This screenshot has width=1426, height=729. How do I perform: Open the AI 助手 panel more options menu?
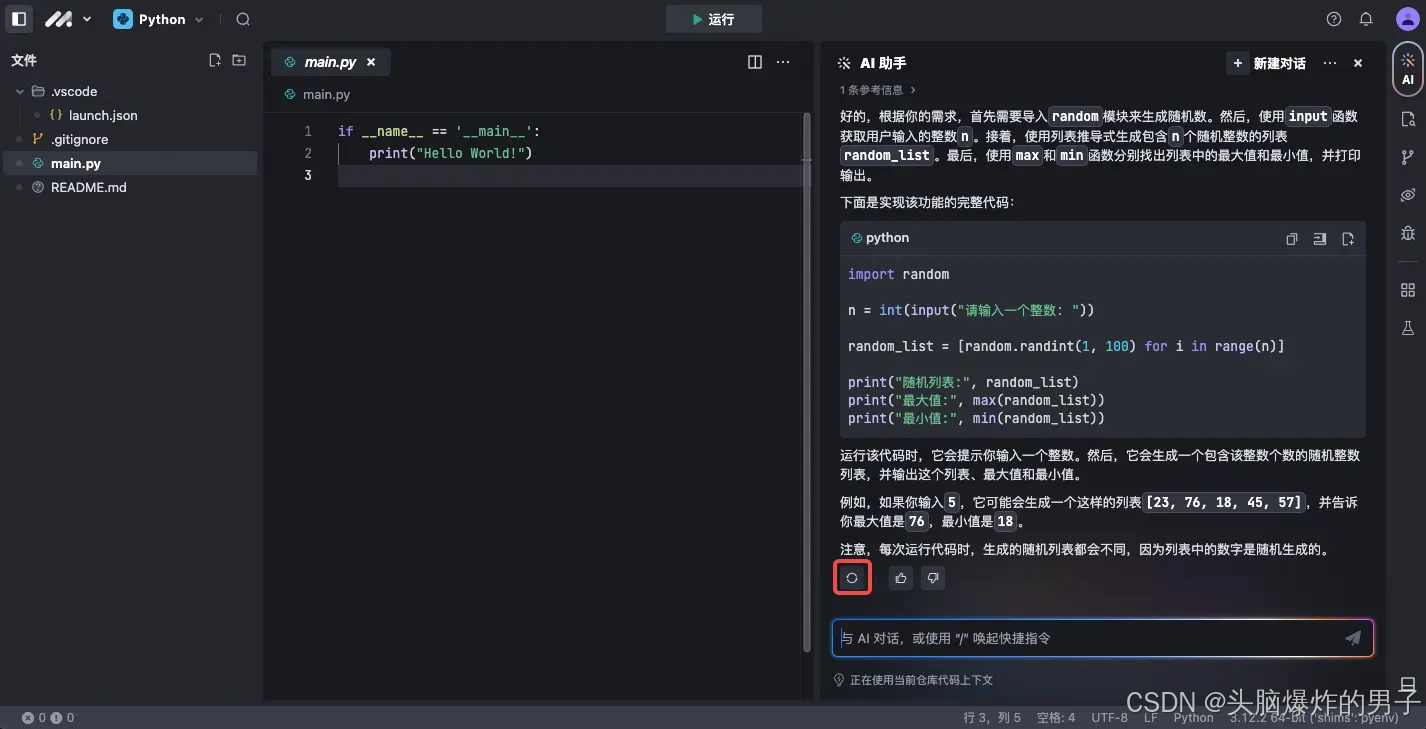(x=1330, y=62)
